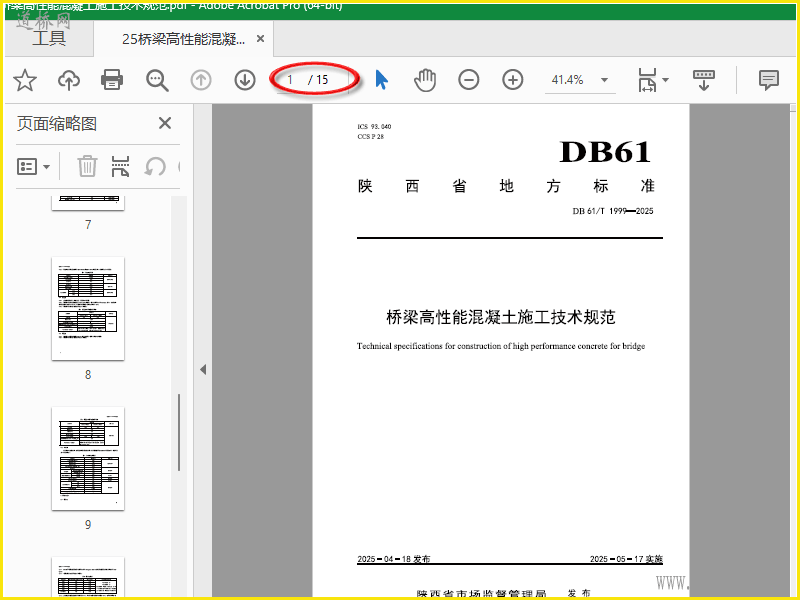This screenshot has width=800, height=600.
Task: Zoom out with minus button
Action: (468, 80)
